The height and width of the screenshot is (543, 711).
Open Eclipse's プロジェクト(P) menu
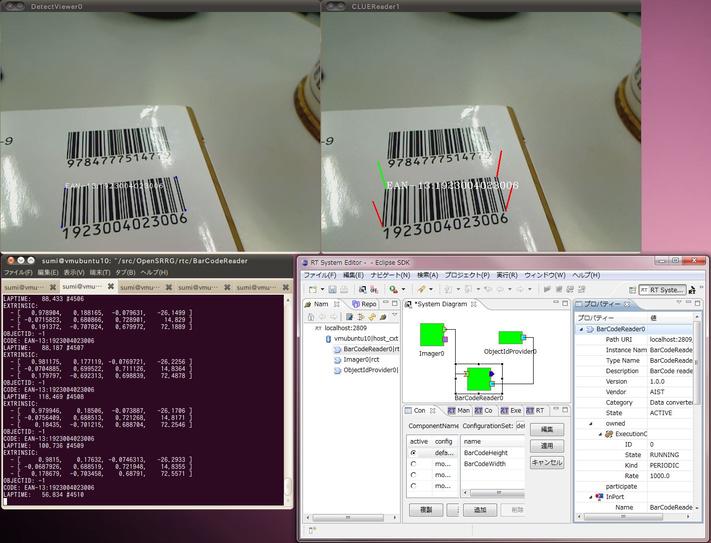(x=467, y=275)
